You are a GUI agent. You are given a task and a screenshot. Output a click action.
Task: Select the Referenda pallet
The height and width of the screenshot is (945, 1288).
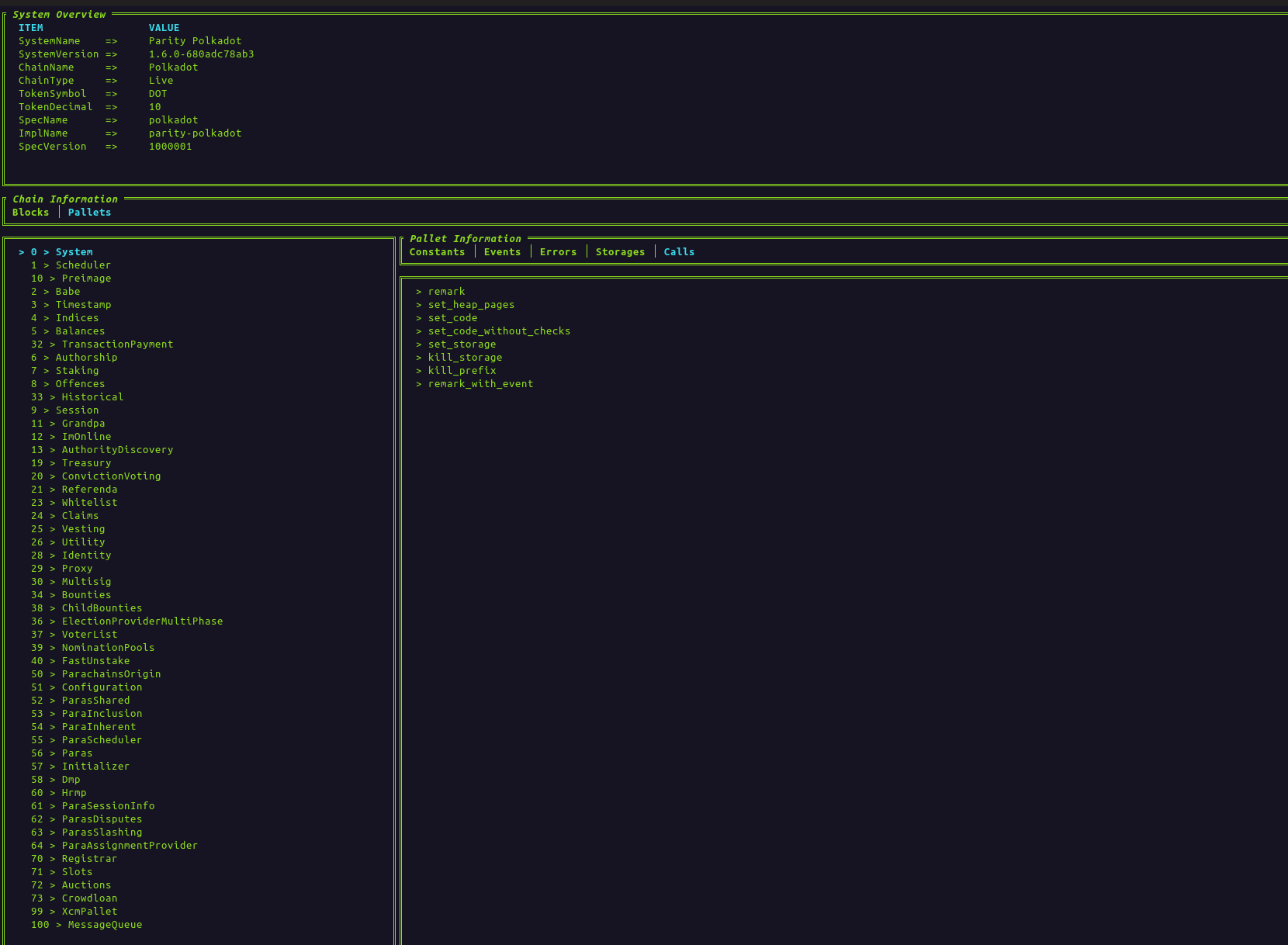pyautogui.click(x=74, y=490)
